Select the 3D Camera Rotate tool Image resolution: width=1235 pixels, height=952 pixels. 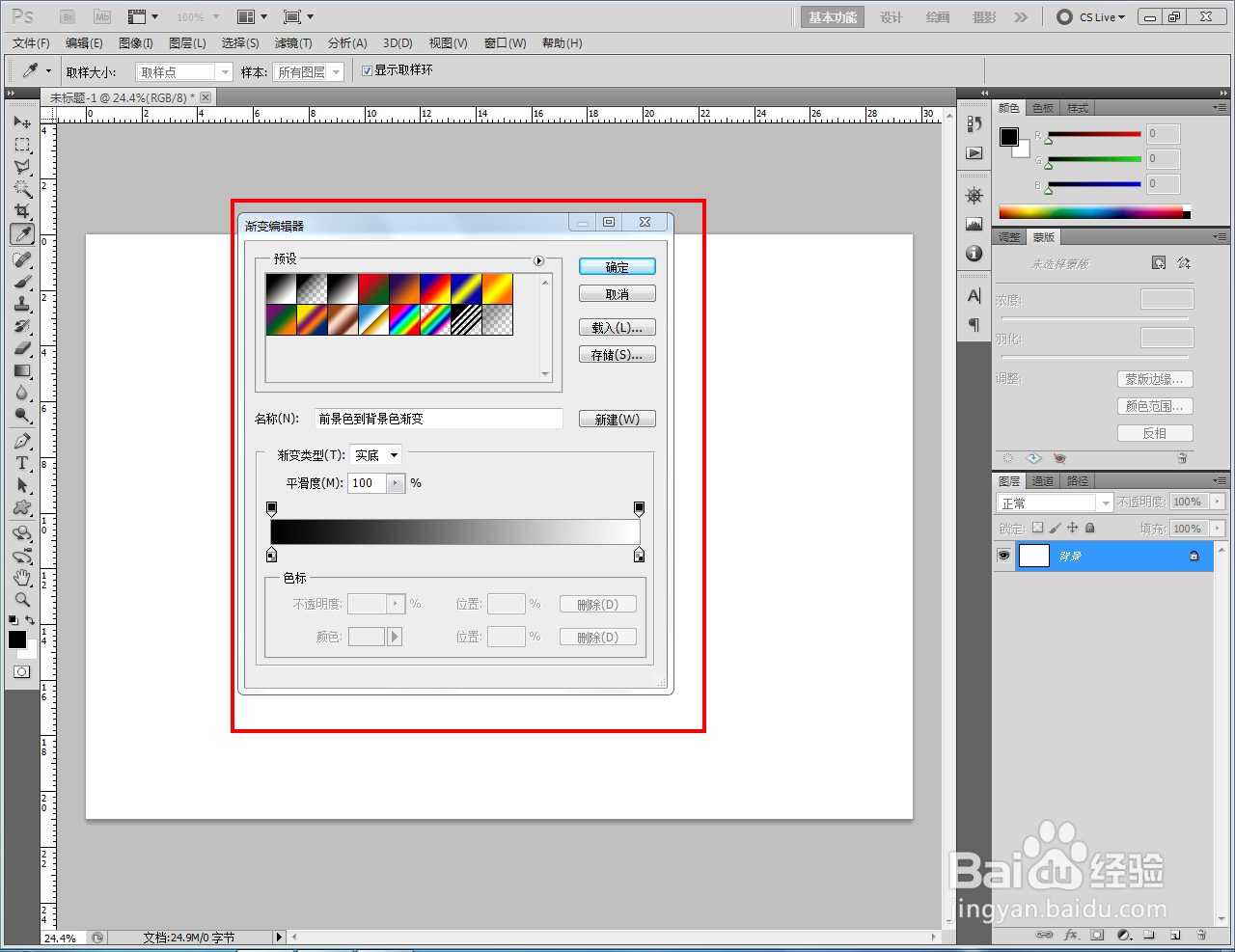(x=22, y=556)
